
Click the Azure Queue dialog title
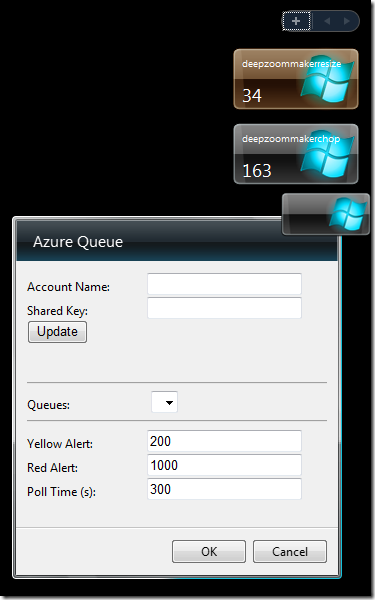click(x=78, y=242)
